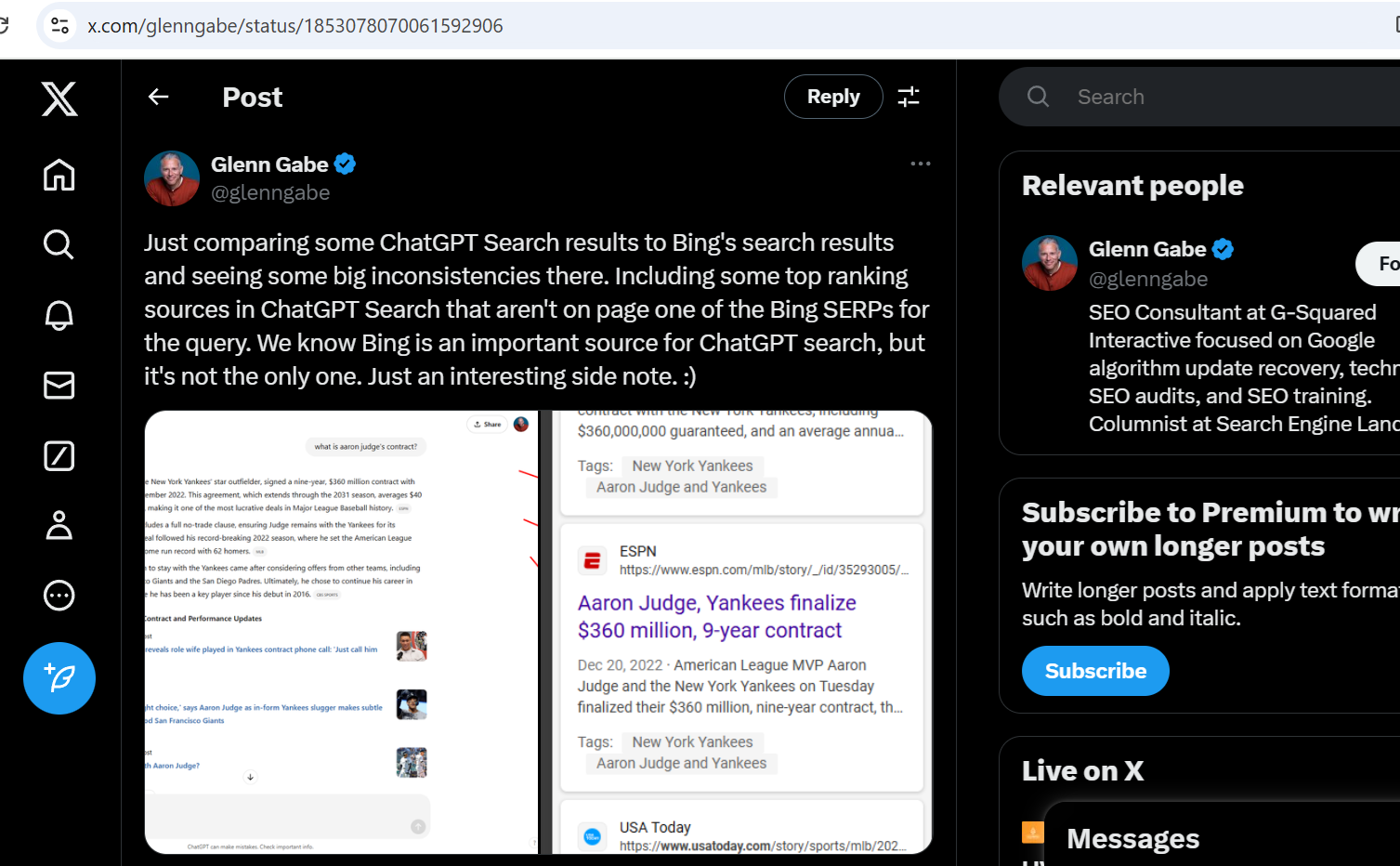1400x866 pixels.
Task: Open @glenngabe handle in Relevant people
Action: click(x=1148, y=279)
